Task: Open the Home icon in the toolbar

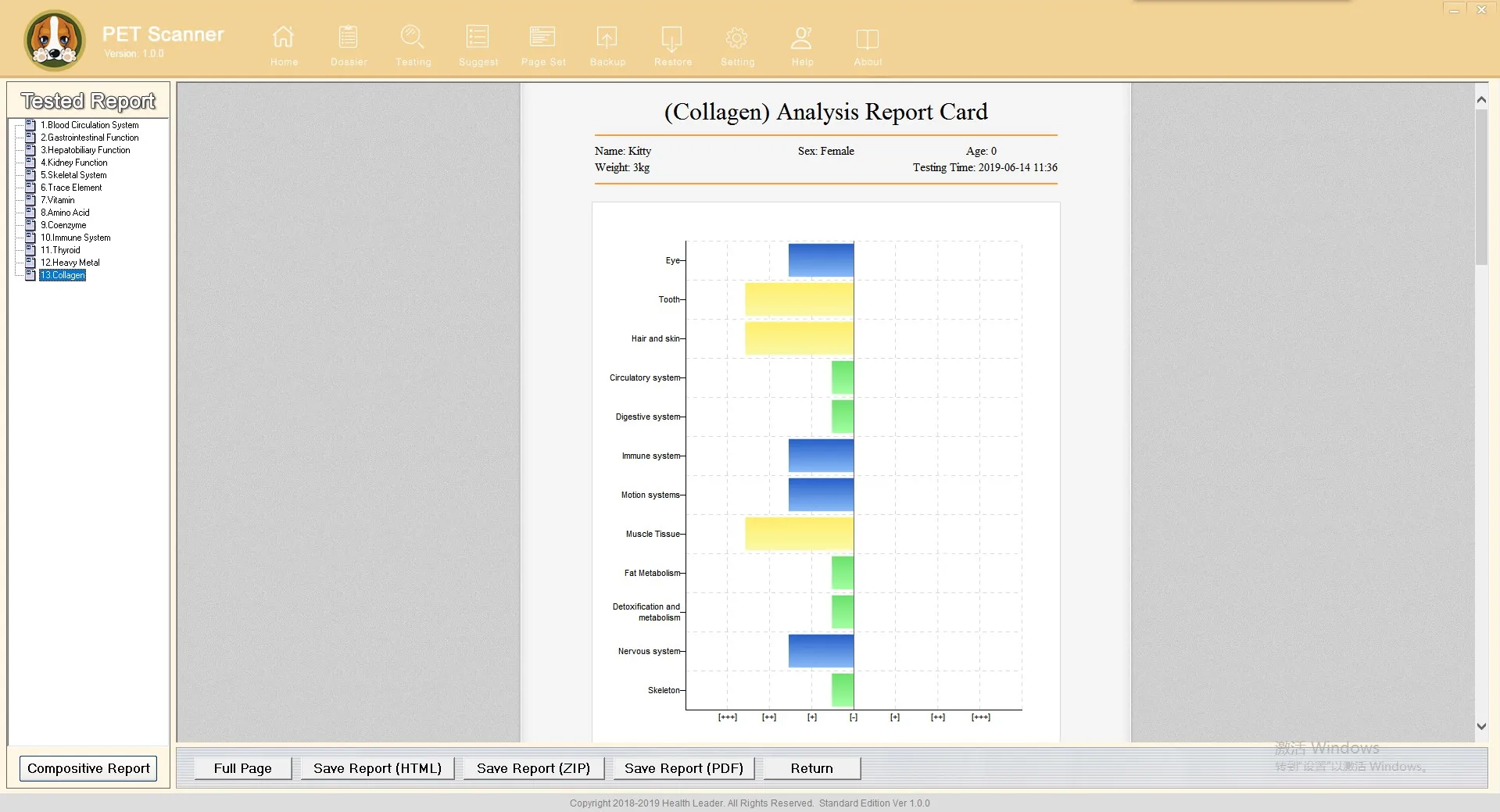Action: point(284,38)
